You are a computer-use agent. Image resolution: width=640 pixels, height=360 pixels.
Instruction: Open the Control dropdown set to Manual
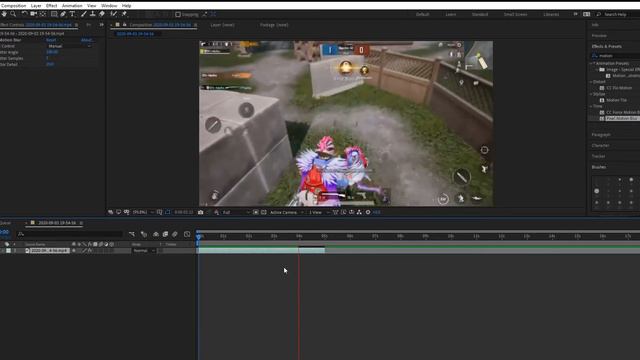(69, 46)
